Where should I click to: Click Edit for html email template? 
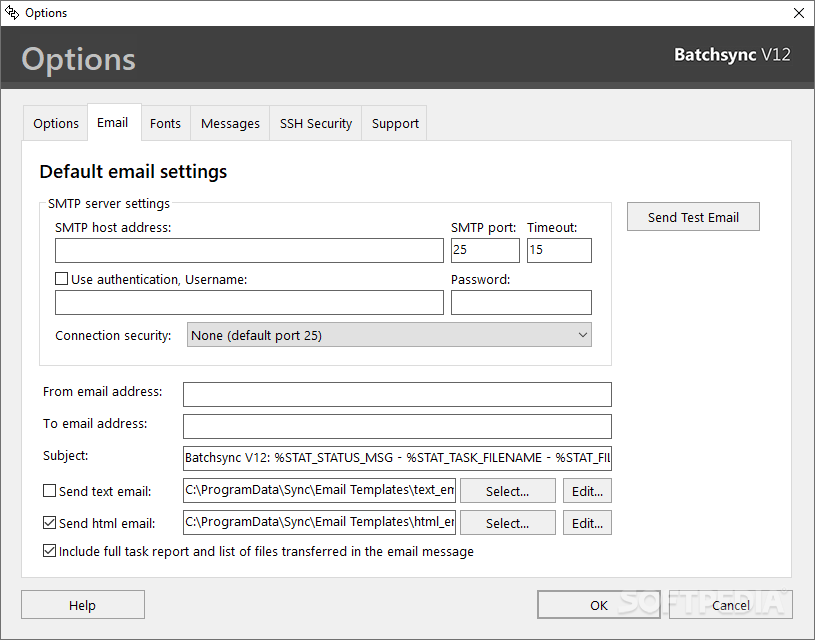point(587,523)
